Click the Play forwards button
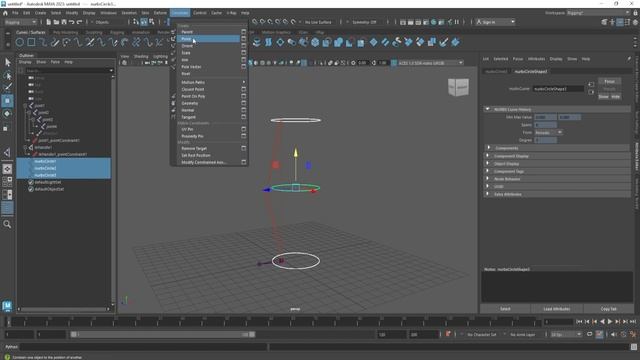The height and width of the screenshot is (360, 640). click(610, 322)
